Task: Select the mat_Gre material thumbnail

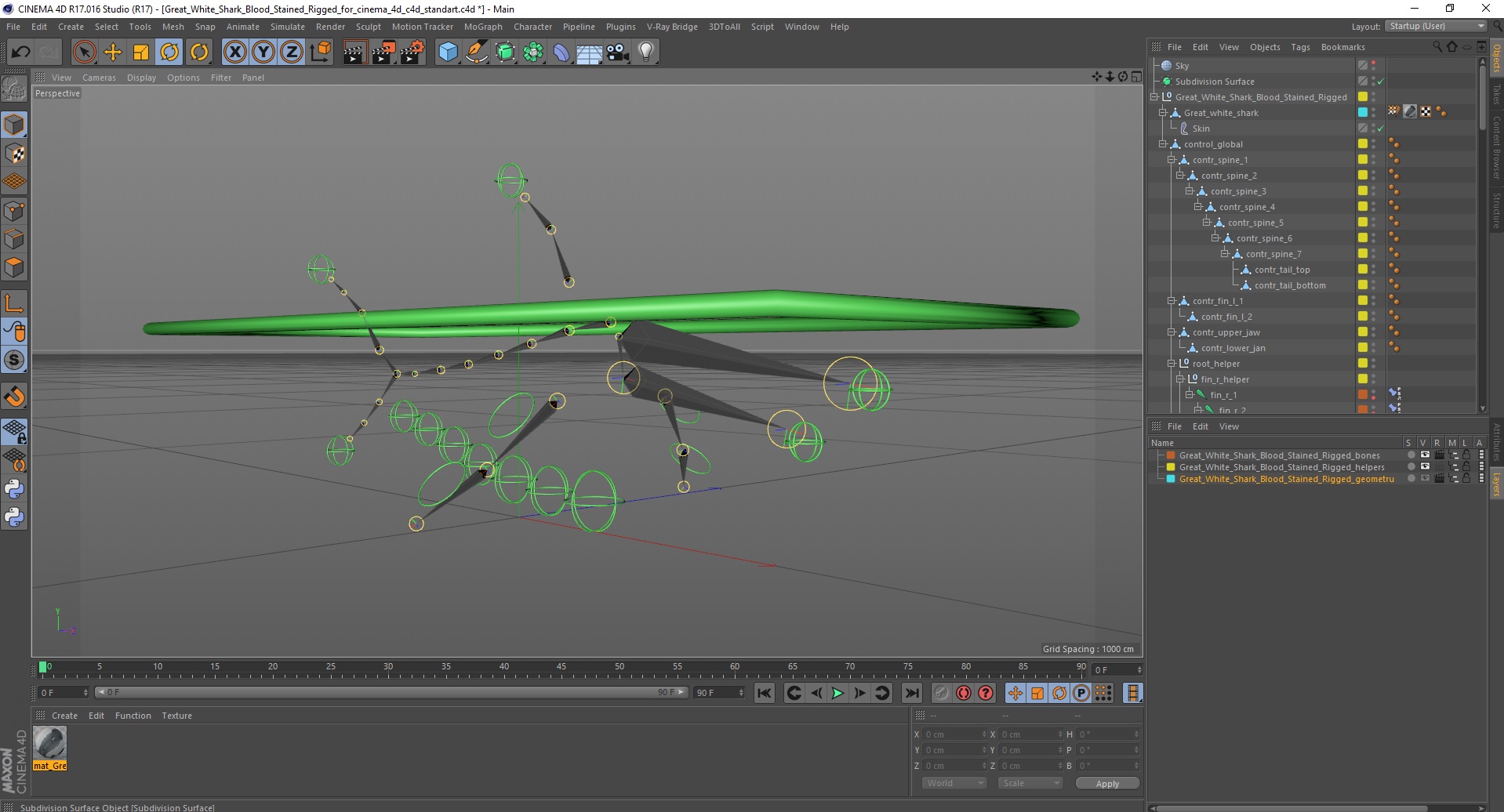Action: point(49,748)
